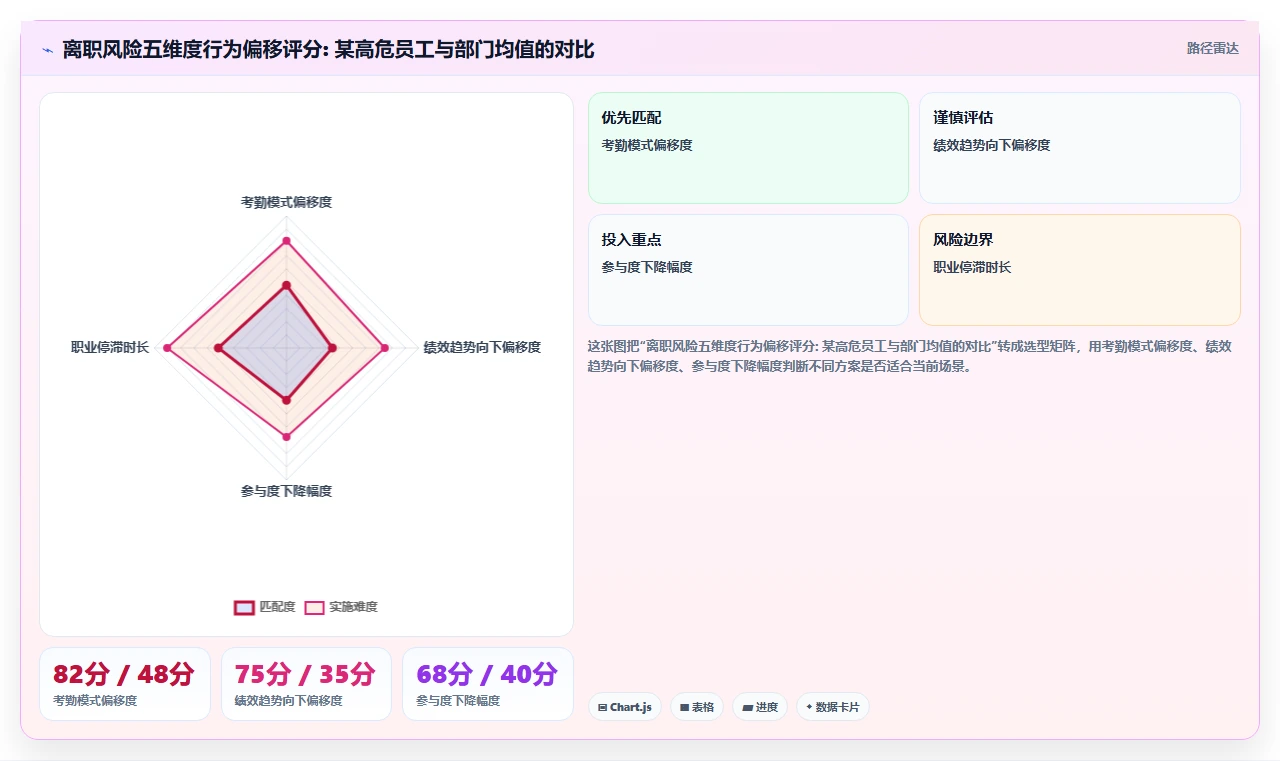
Task: Click the lightning icon beside the page title
Action: pyautogui.click(x=48, y=50)
